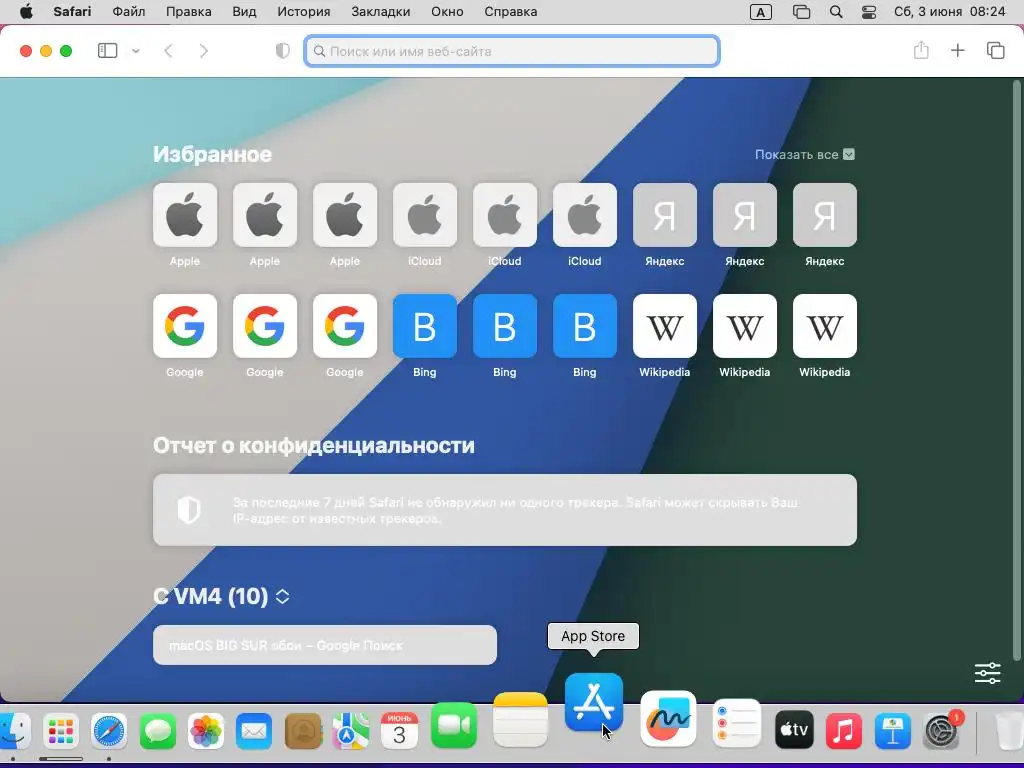Expand the С VM4 (10) device selector

pyautogui.click(x=282, y=596)
